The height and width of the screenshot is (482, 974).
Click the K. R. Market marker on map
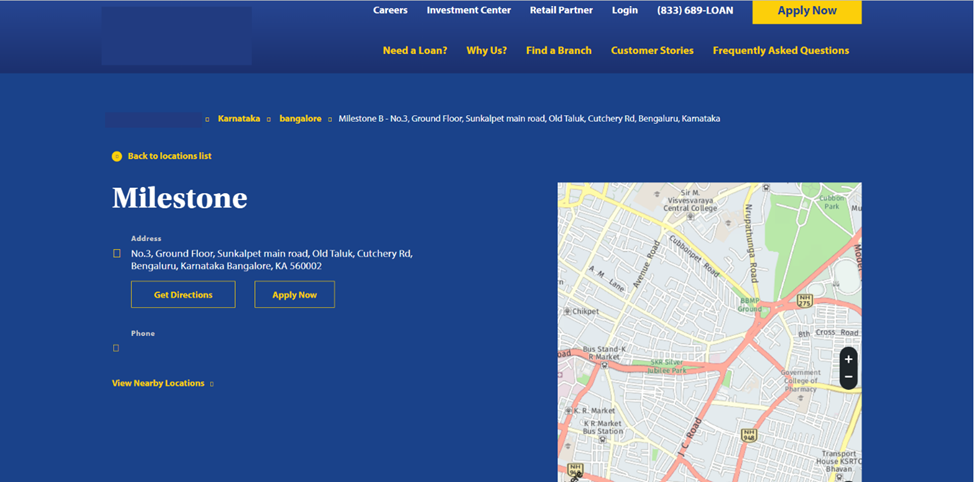590,411
